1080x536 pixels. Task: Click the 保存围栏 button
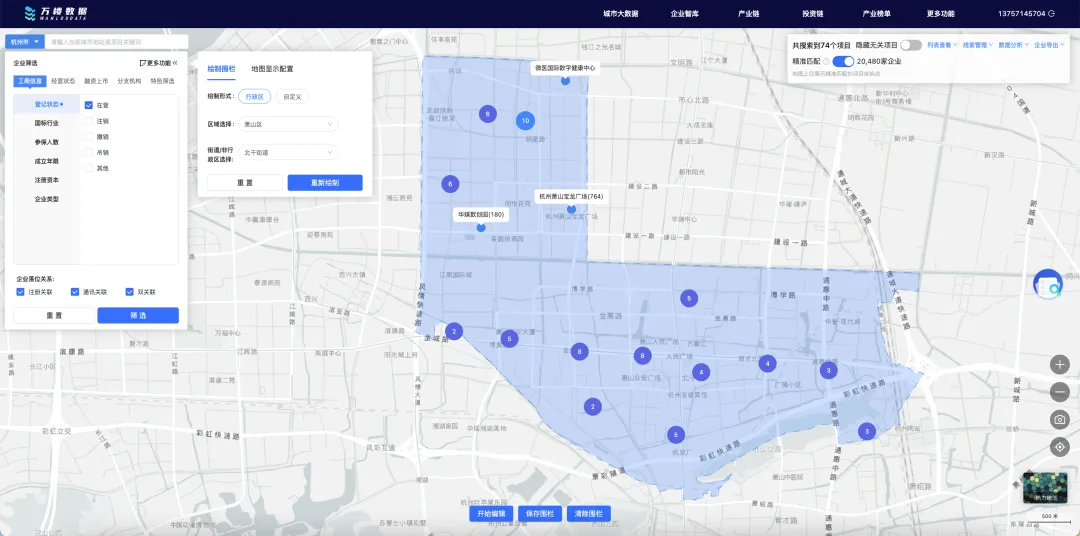(x=539, y=514)
